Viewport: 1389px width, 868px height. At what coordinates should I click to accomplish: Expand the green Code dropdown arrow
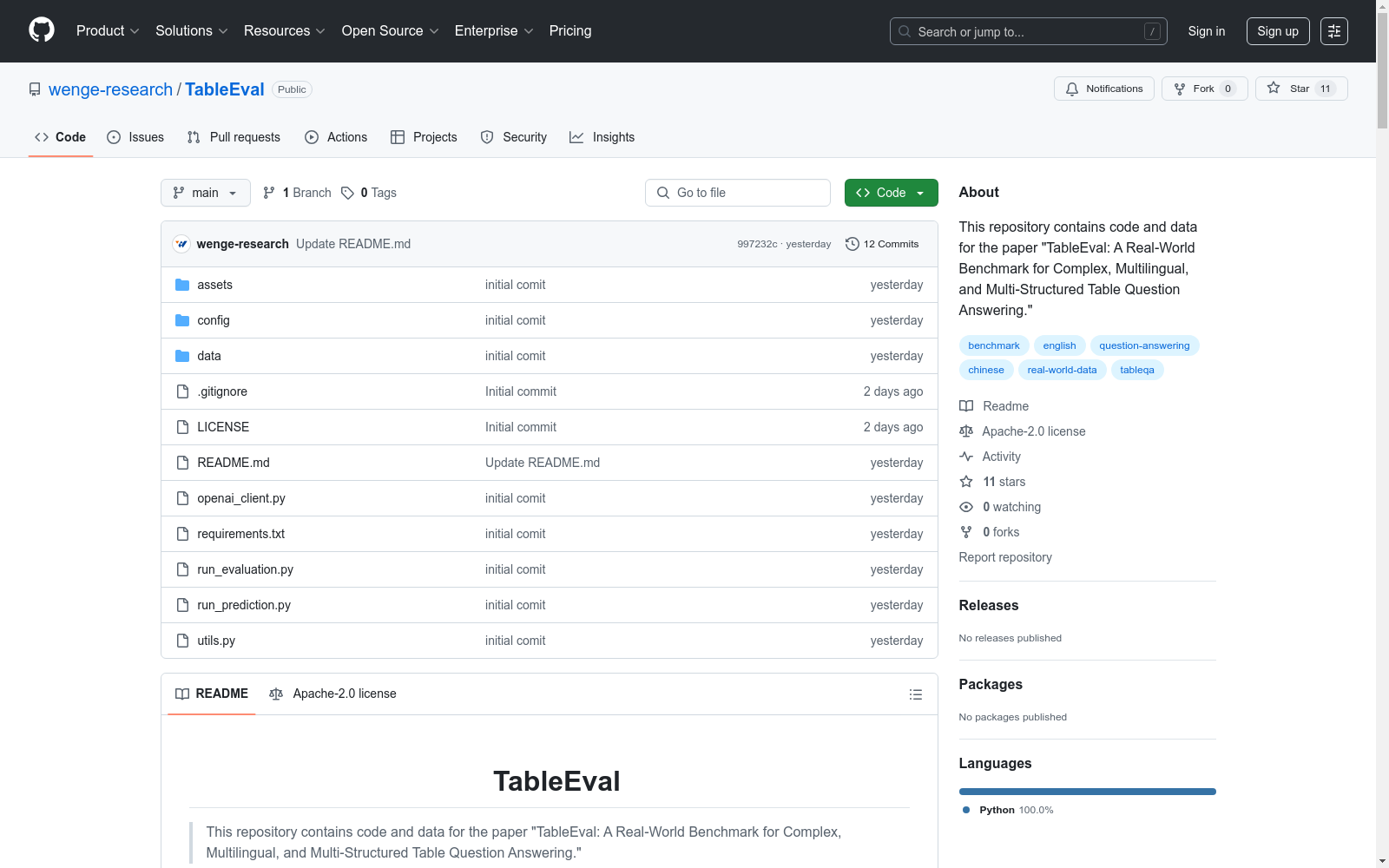[x=919, y=193]
